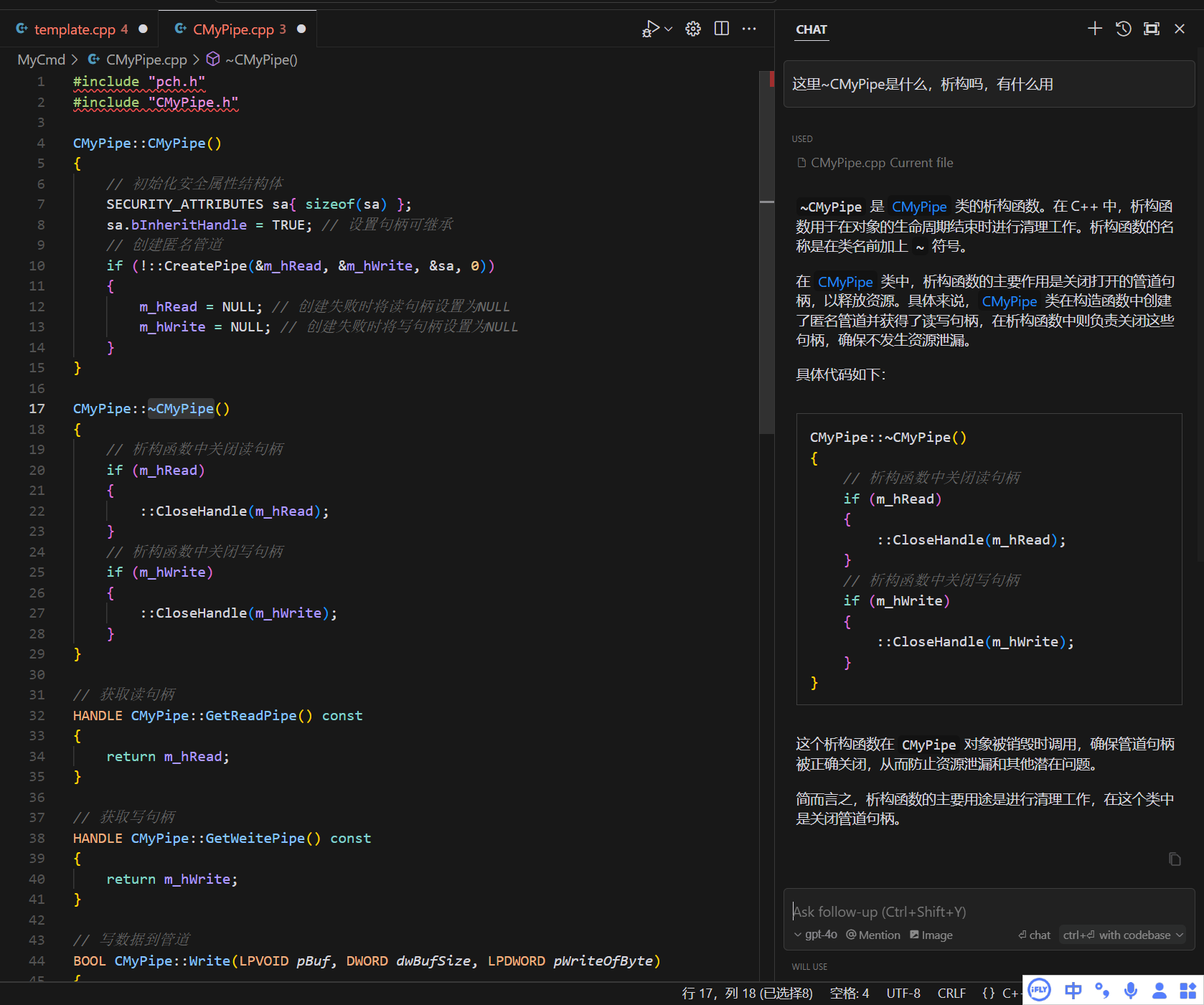The height and width of the screenshot is (1005, 1204).
Task: Click the editor vertical scrollbar thumb
Action: [x=767, y=253]
